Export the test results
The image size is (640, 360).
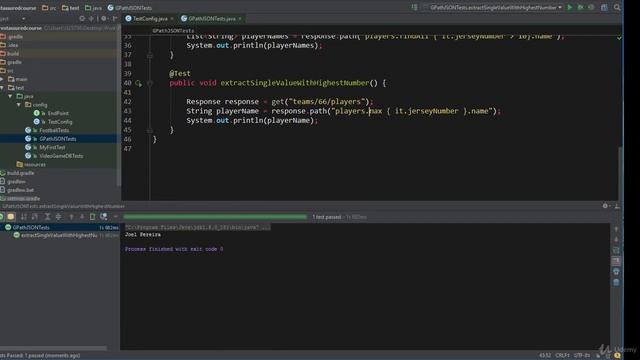pyautogui.click(x=93, y=217)
